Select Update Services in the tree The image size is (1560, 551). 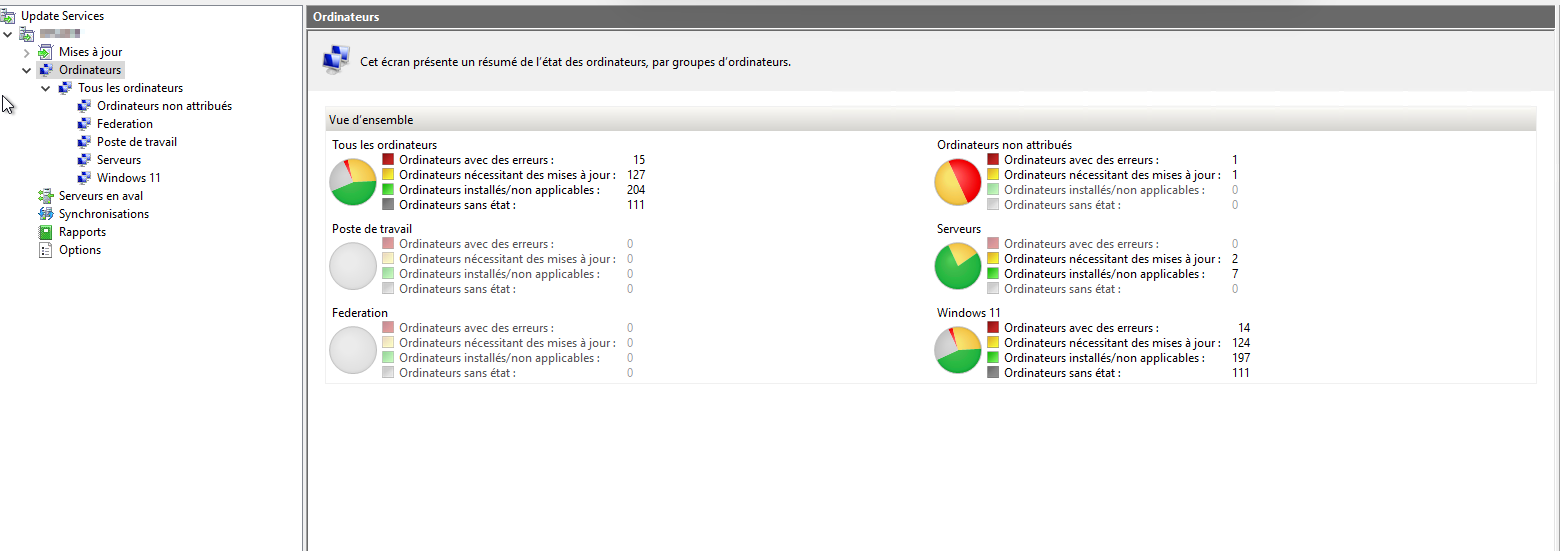tap(62, 16)
